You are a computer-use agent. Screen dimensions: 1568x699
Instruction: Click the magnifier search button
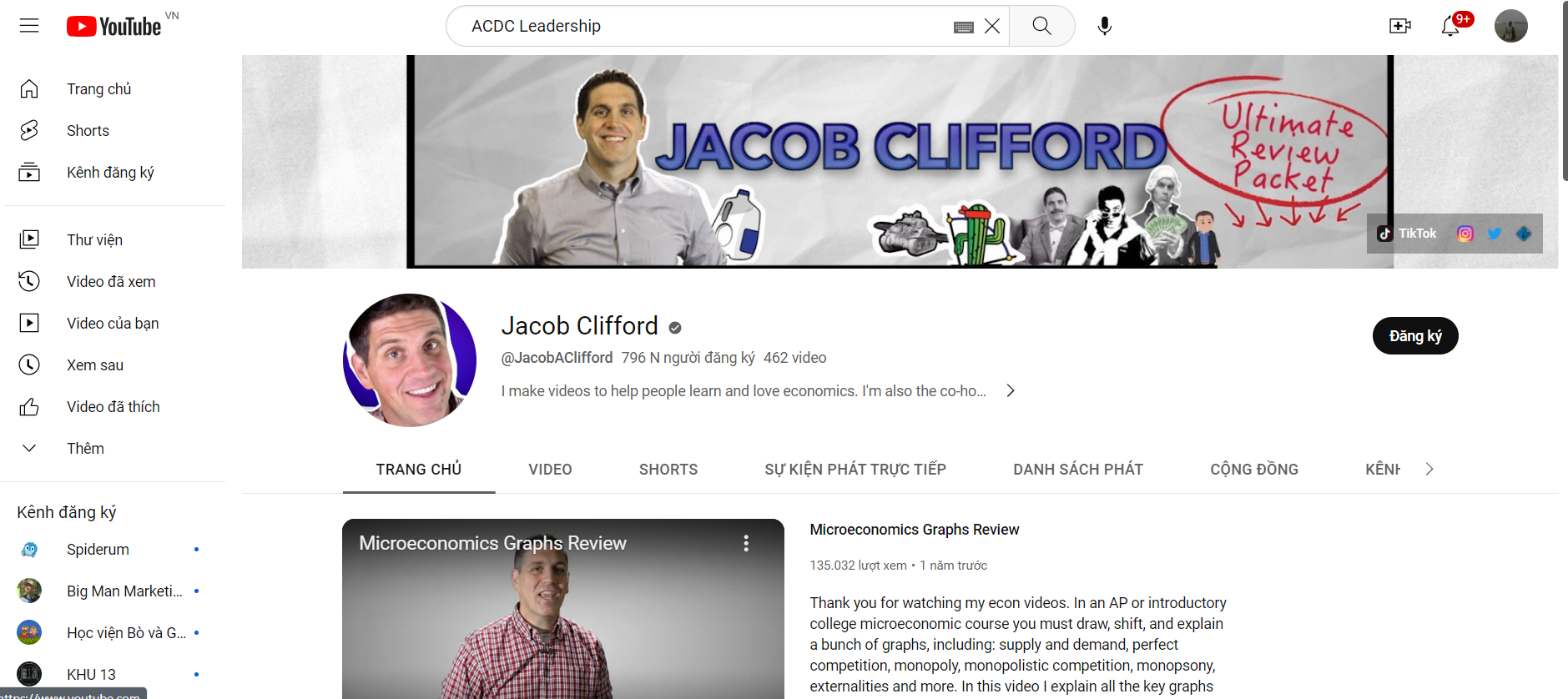click(x=1041, y=26)
